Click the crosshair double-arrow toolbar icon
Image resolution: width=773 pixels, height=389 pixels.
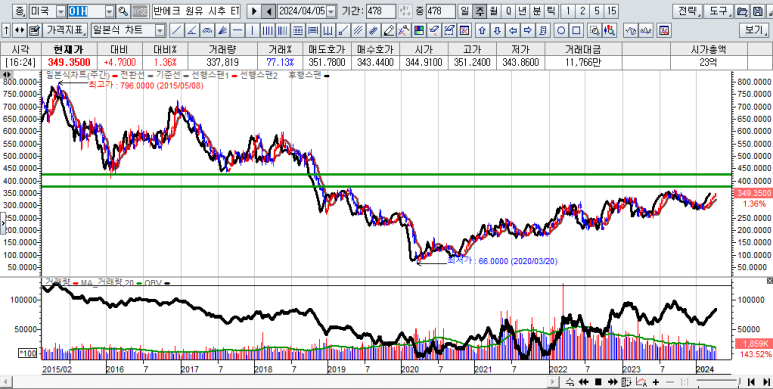tap(19, 31)
